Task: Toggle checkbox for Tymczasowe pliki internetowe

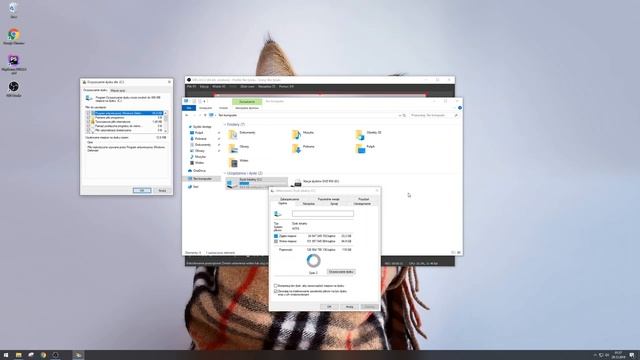Action: point(88,122)
